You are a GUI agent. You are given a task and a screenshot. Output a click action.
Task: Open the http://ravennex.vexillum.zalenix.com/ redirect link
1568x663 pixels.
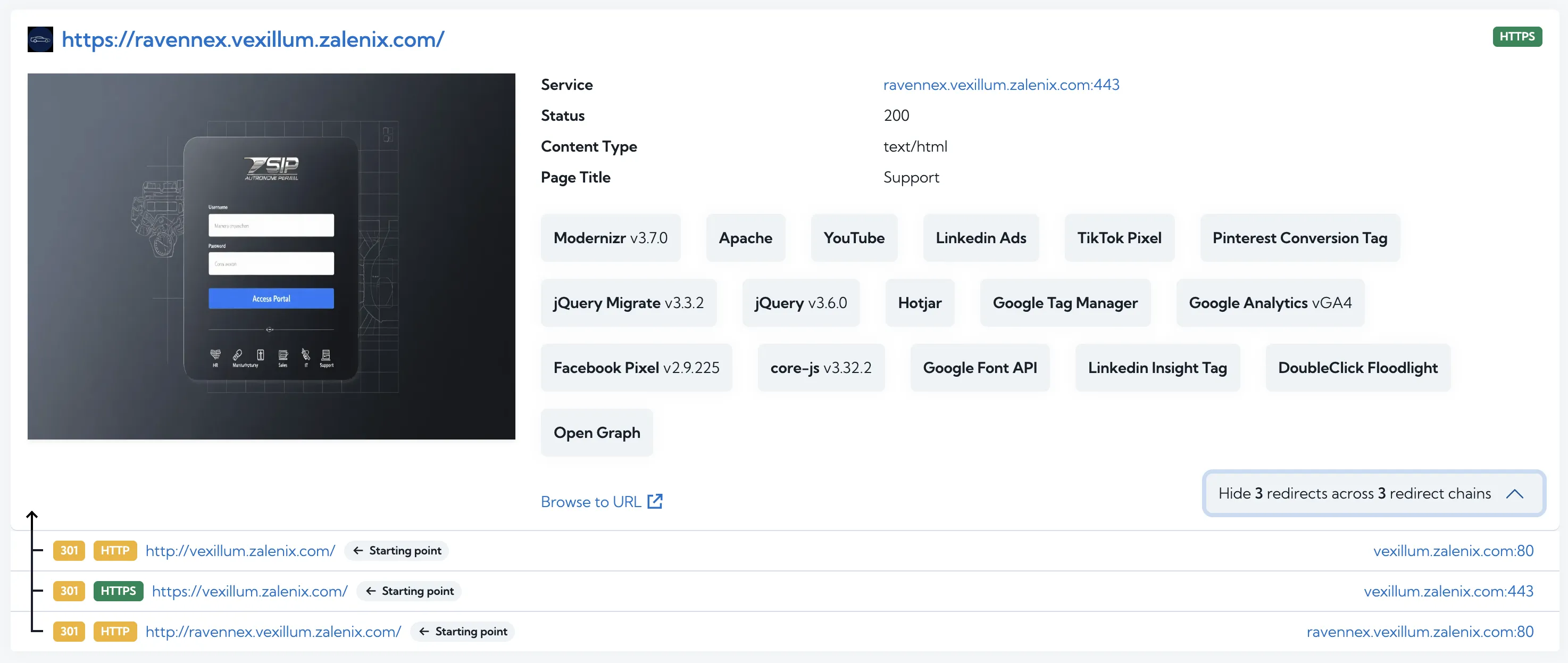point(273,632)
